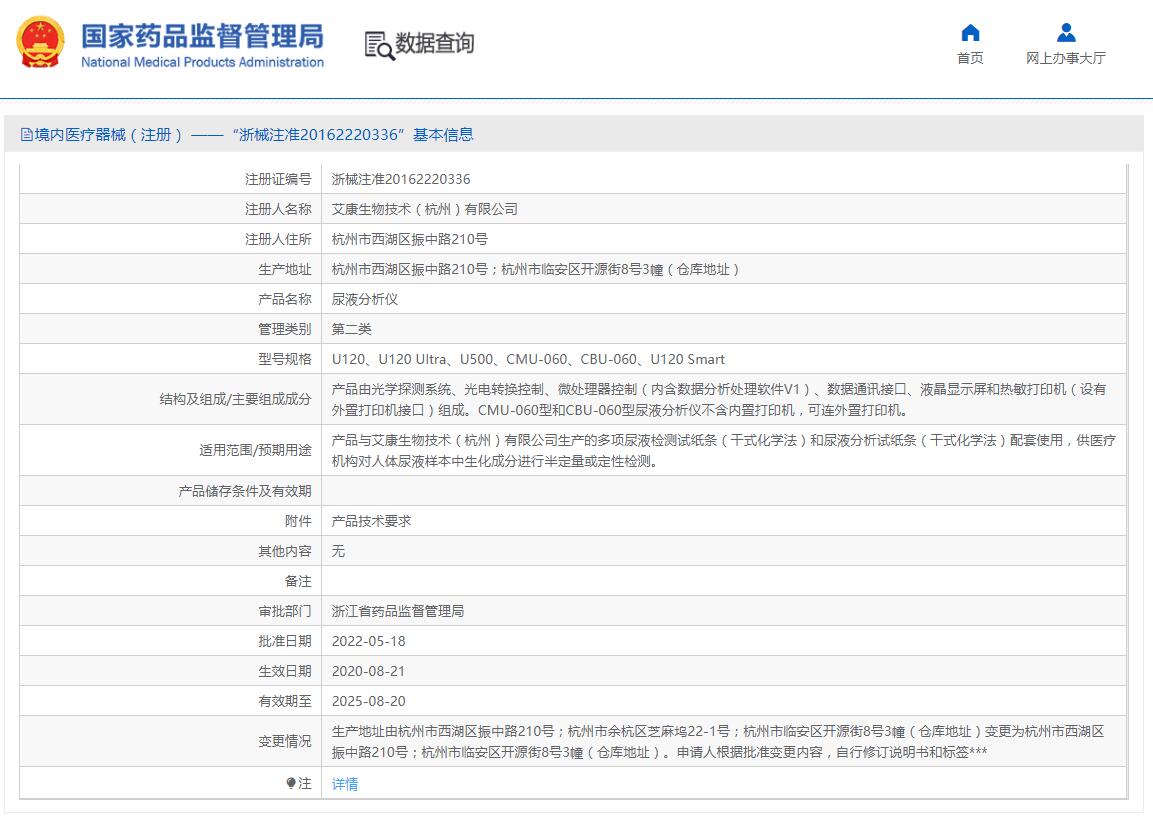Open the 首页 text link

click(970, 58)
